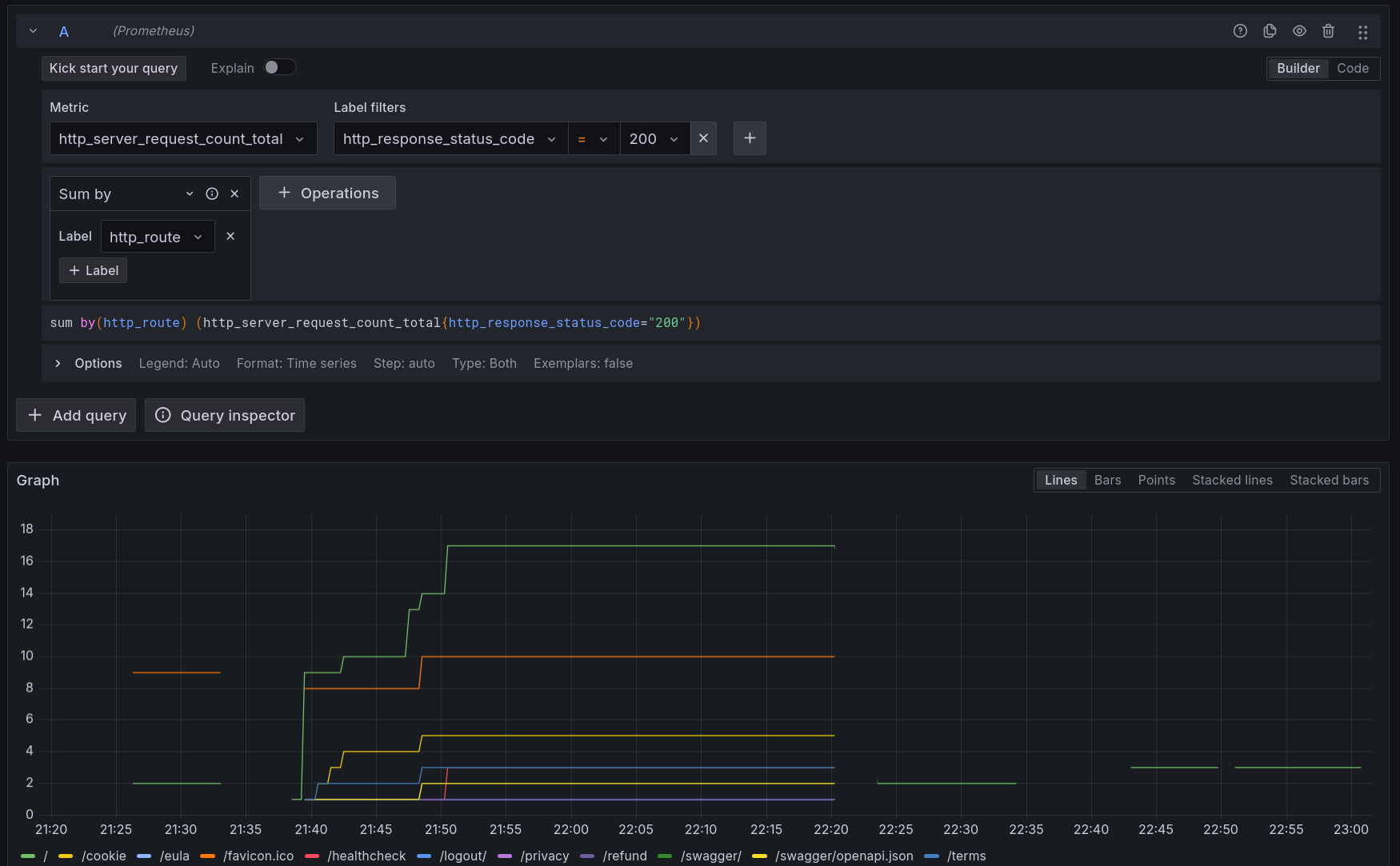Open the Metric dropdown
The height and width of the screenshot is (866, 1400).
182,139
